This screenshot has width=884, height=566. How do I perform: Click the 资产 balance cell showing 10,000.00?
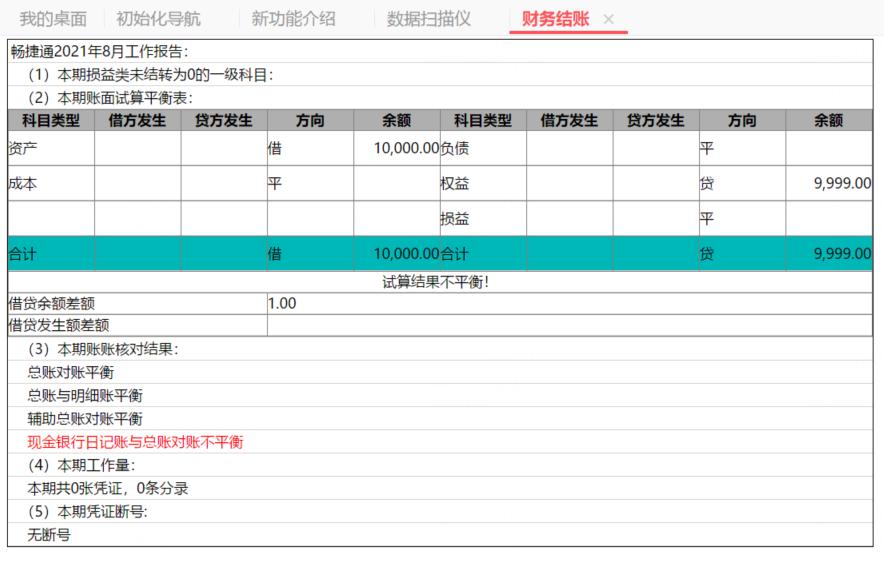point(397,148)
